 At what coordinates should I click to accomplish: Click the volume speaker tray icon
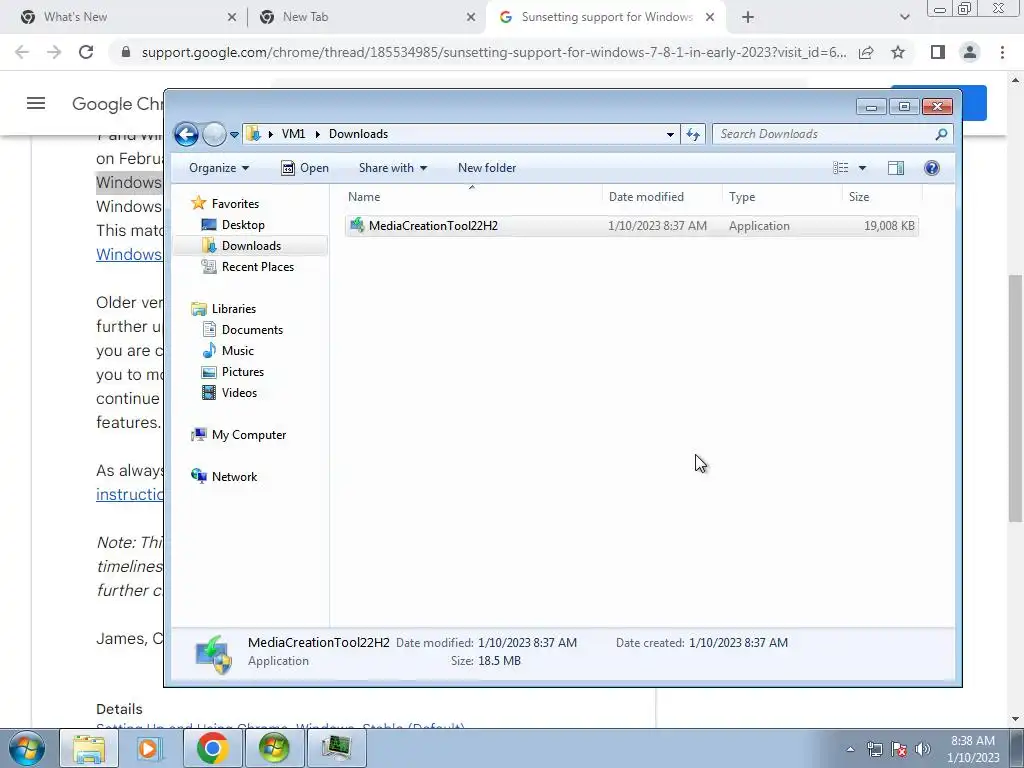[x=922, y=749]
